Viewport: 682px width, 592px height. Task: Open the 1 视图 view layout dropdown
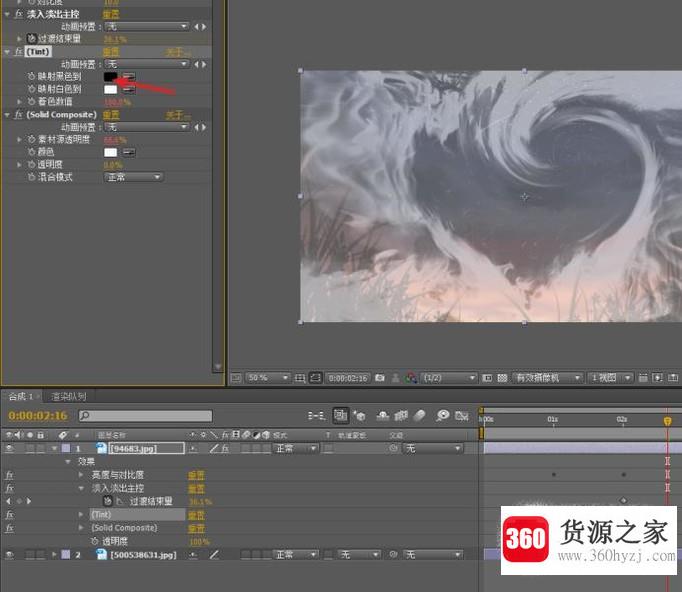[x=609, y=378]
